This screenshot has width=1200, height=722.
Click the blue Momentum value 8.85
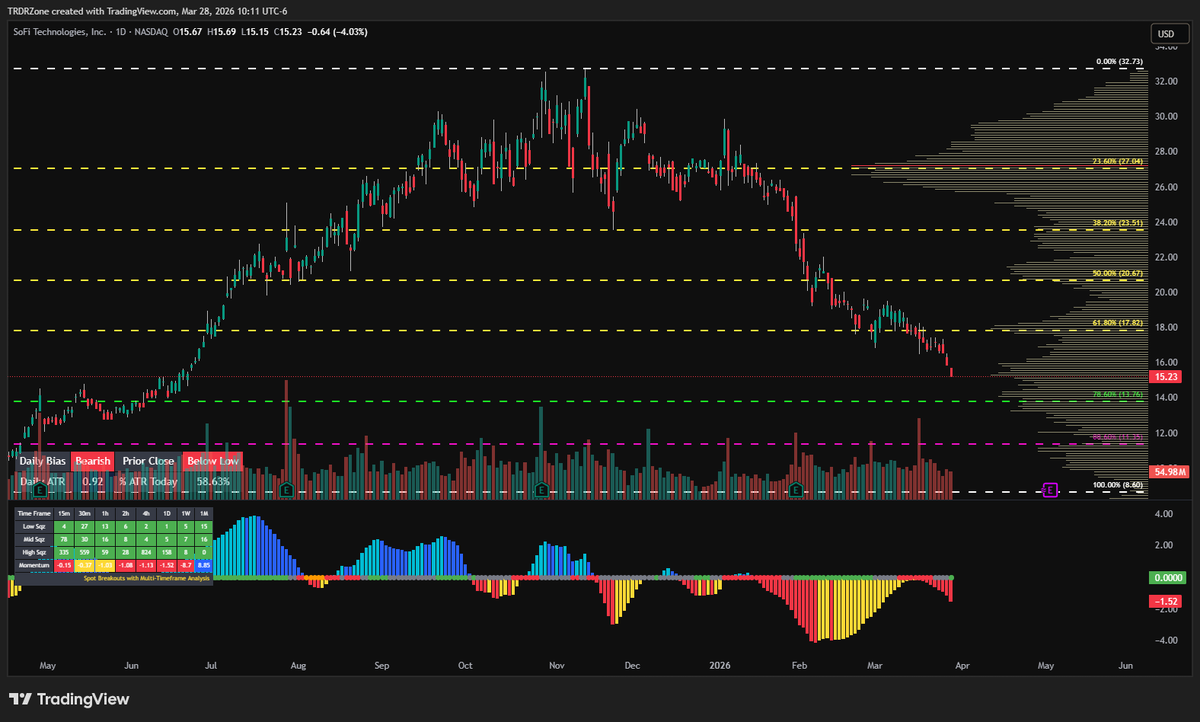204,566
